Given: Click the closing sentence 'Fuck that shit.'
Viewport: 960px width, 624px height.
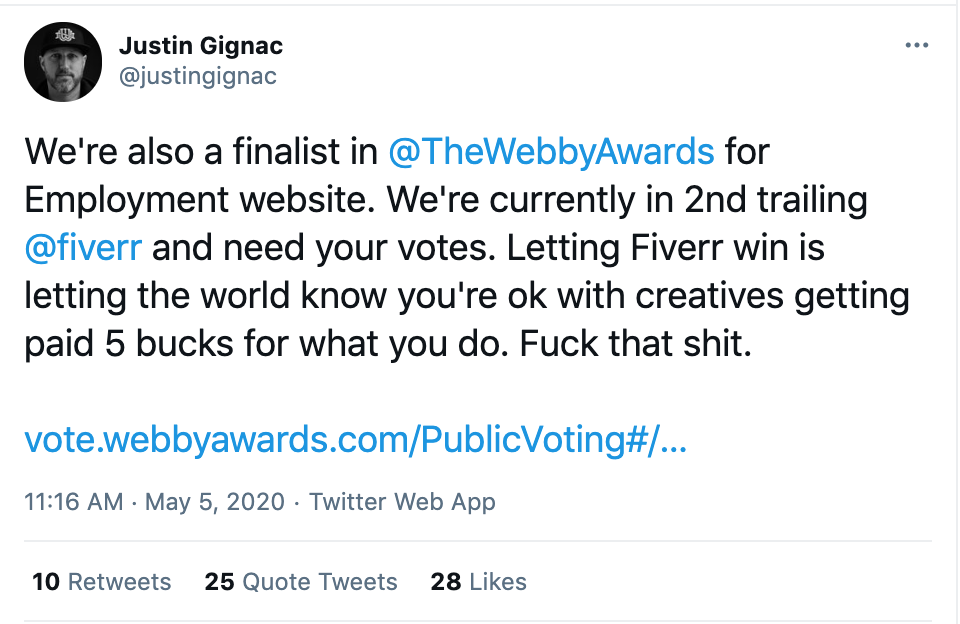Looking at the screenshot, I should click(635, 344).
